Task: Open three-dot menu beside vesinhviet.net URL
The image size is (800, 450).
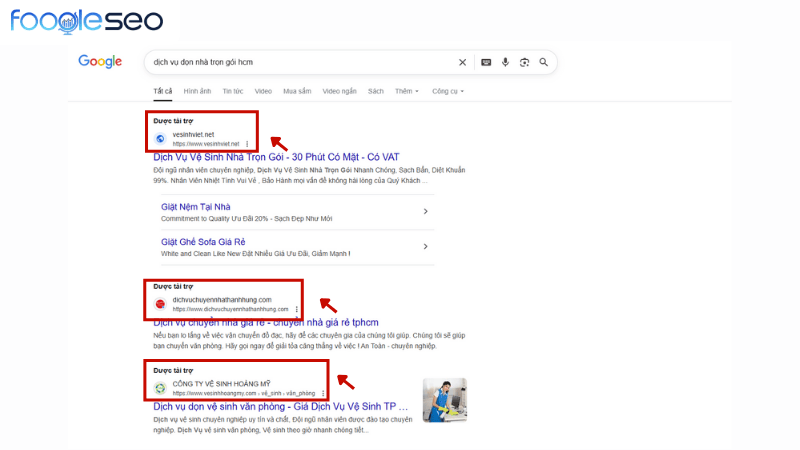Action: pos(247,144)
